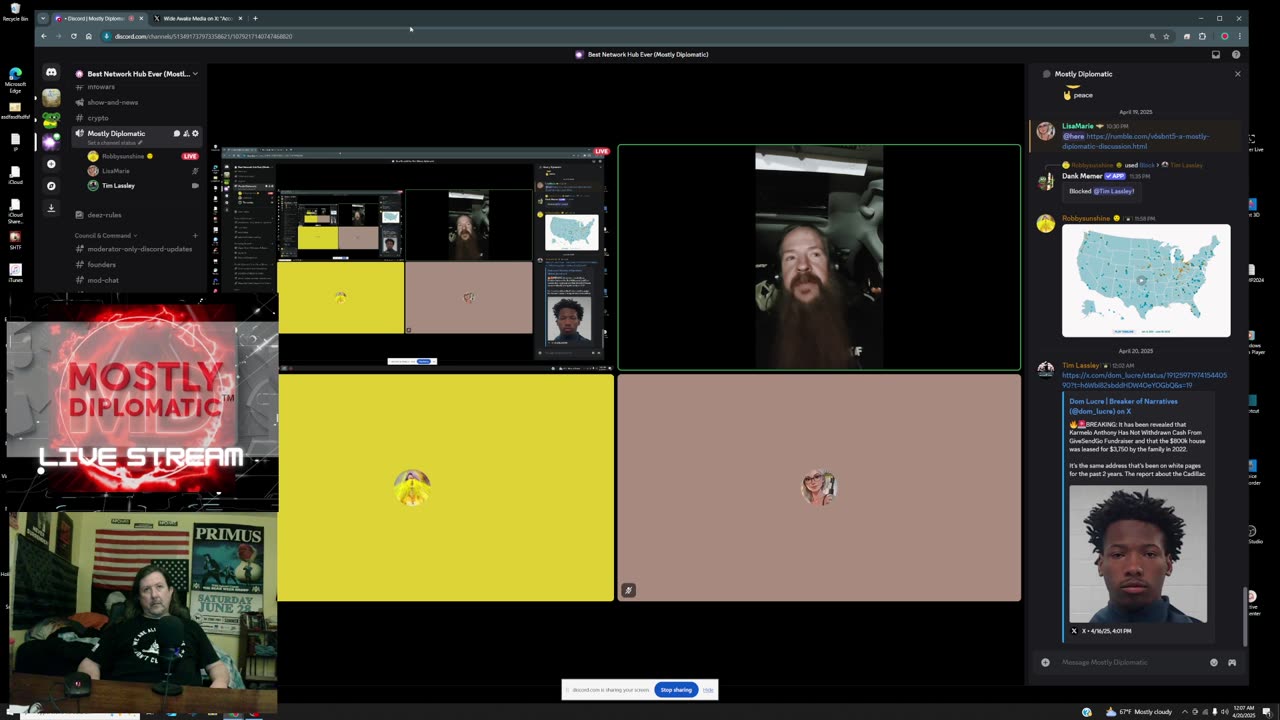The height and width of the screenshot is (720, 1280).
Task: Open Discover servers compass icon
Action: (51, 185)
